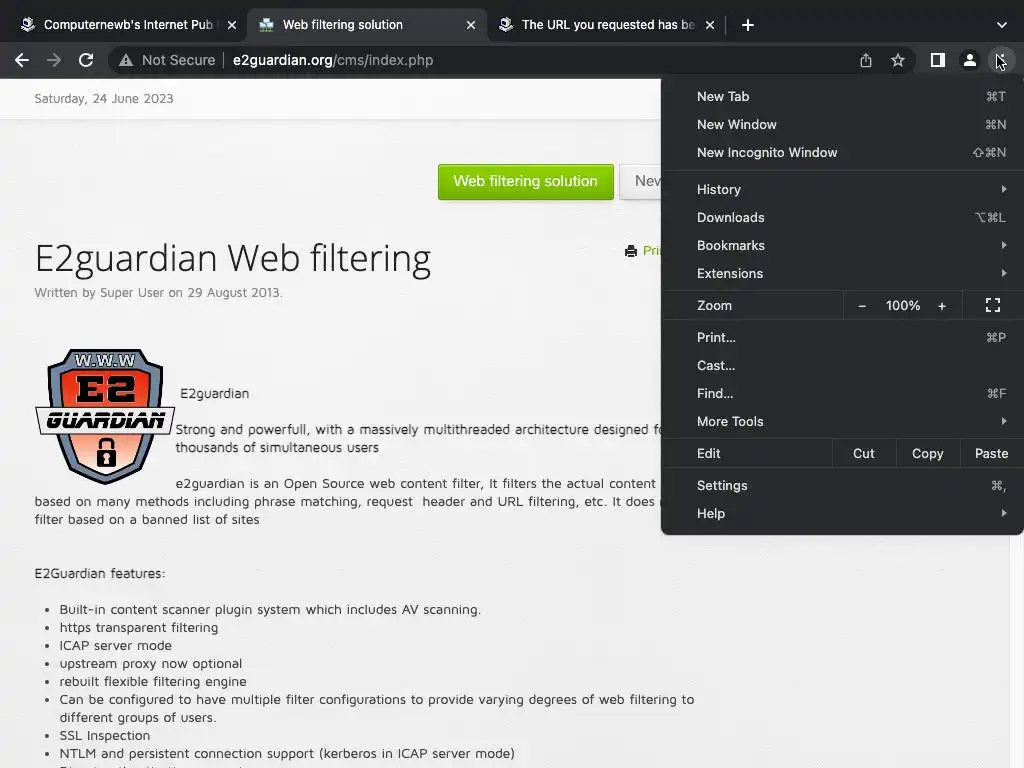
Task: Decrease zoom with minus button
Action: pyautogui.click(x=862, y=306)
